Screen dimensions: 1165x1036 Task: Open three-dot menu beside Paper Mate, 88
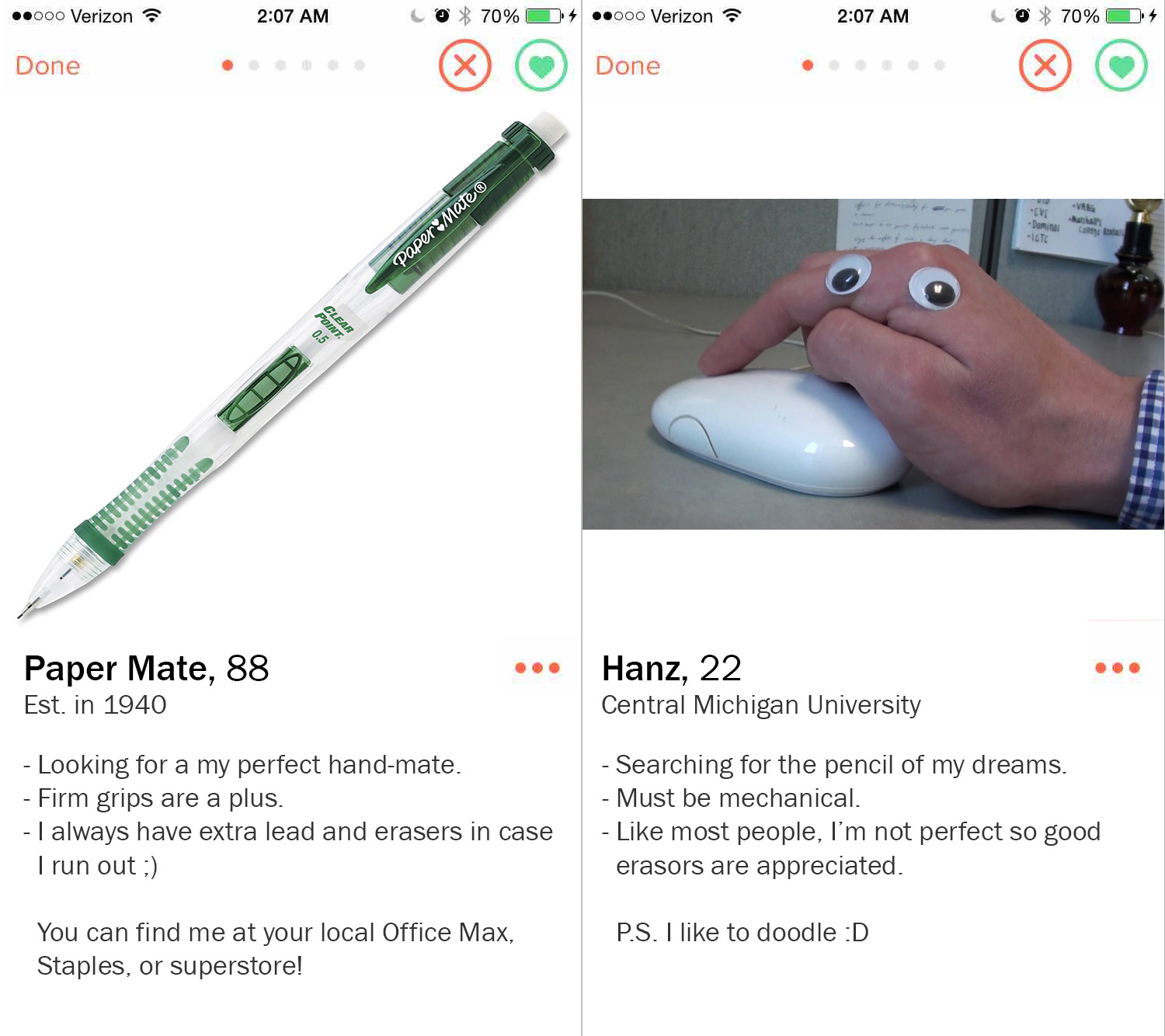pyautogui.click(x=537, y=668)
